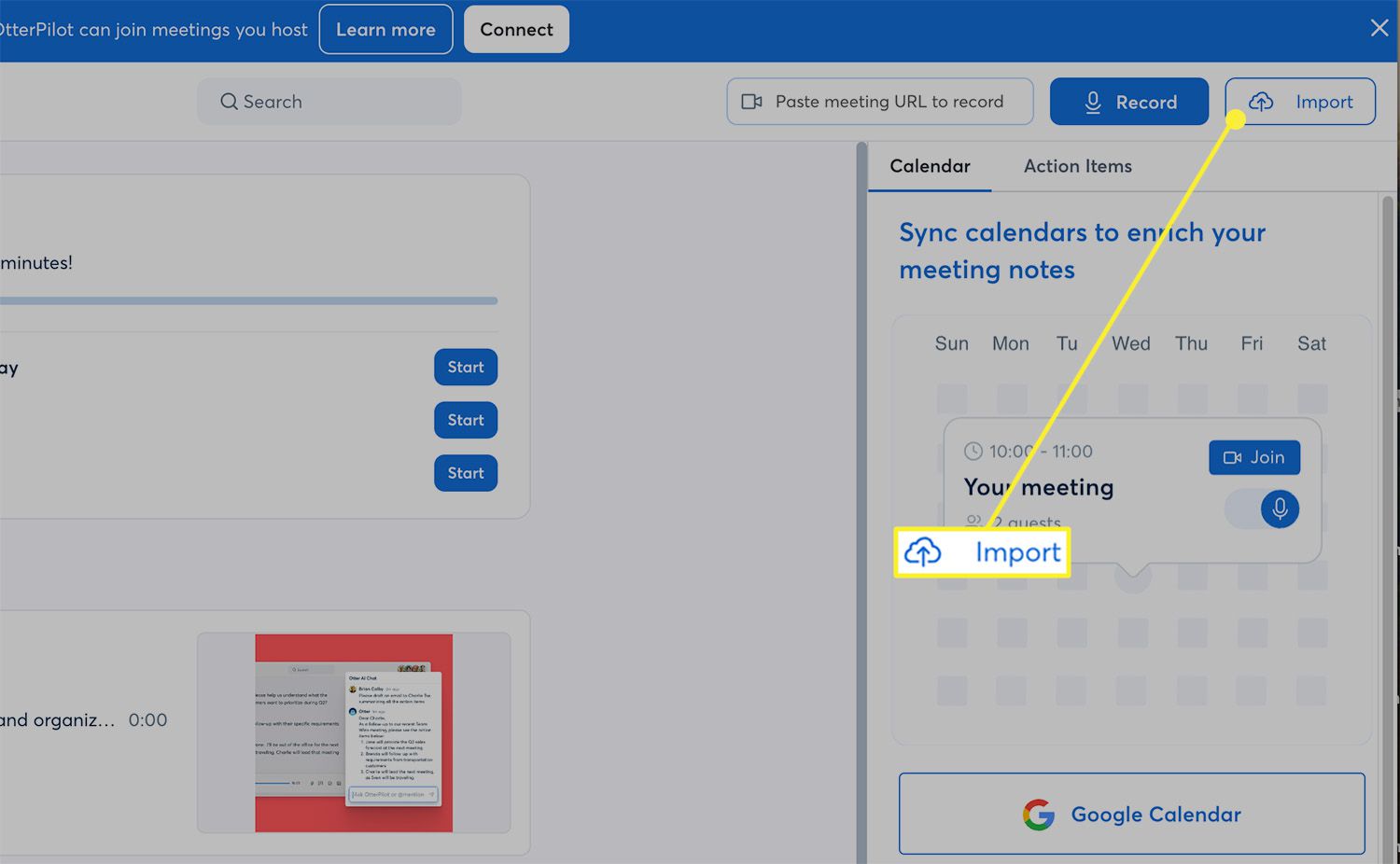The image size is (1400, 864).
Task: Click the right panel vertical scrollbar
Action: 1387,467
